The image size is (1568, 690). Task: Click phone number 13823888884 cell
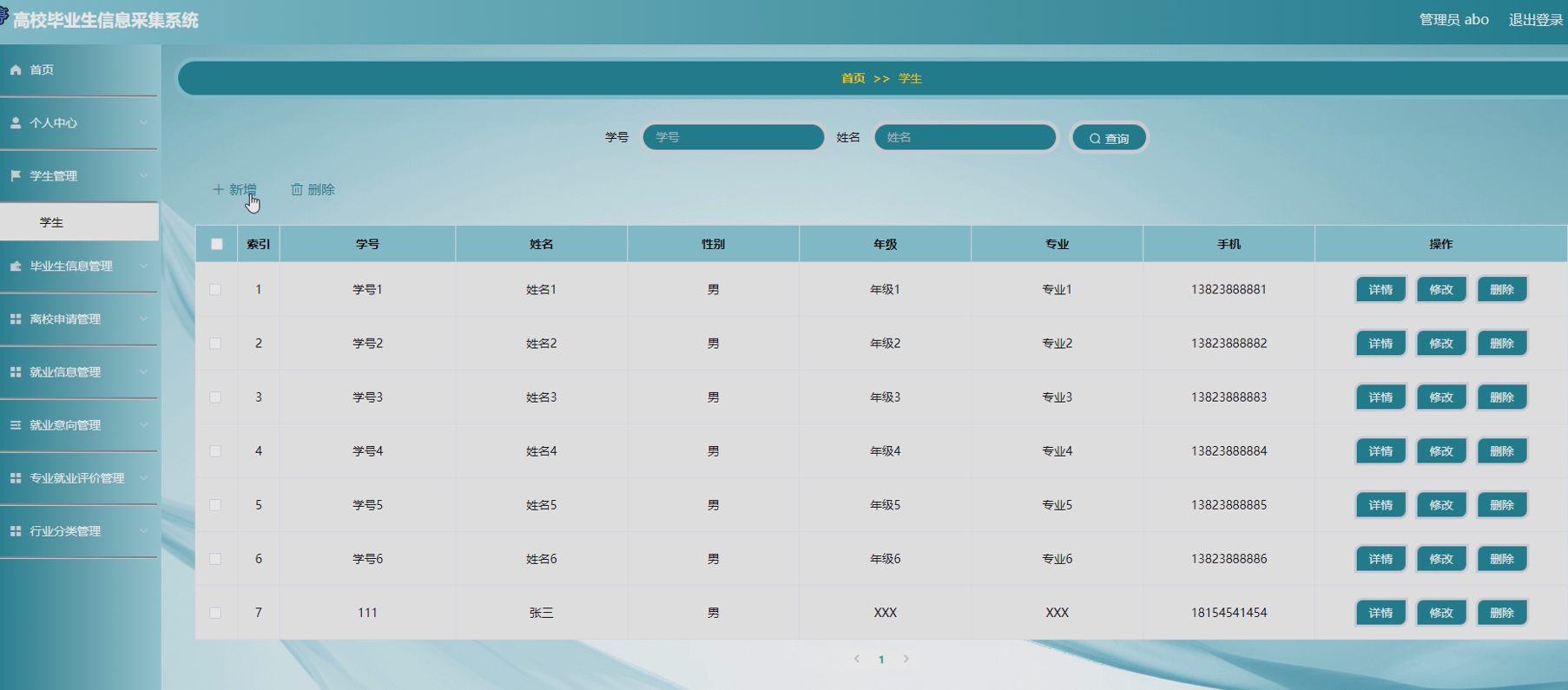coord(1229,450)
